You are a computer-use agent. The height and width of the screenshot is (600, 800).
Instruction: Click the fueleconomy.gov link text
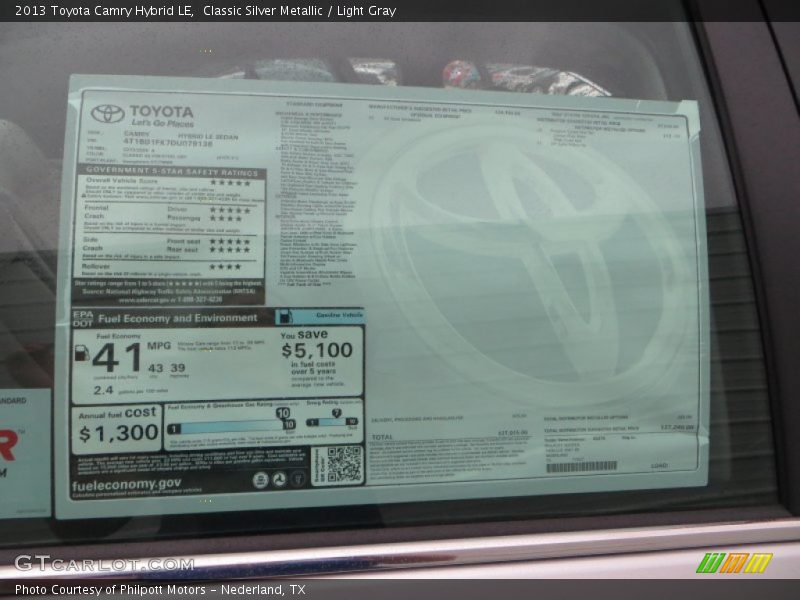(x=127, y=484)
